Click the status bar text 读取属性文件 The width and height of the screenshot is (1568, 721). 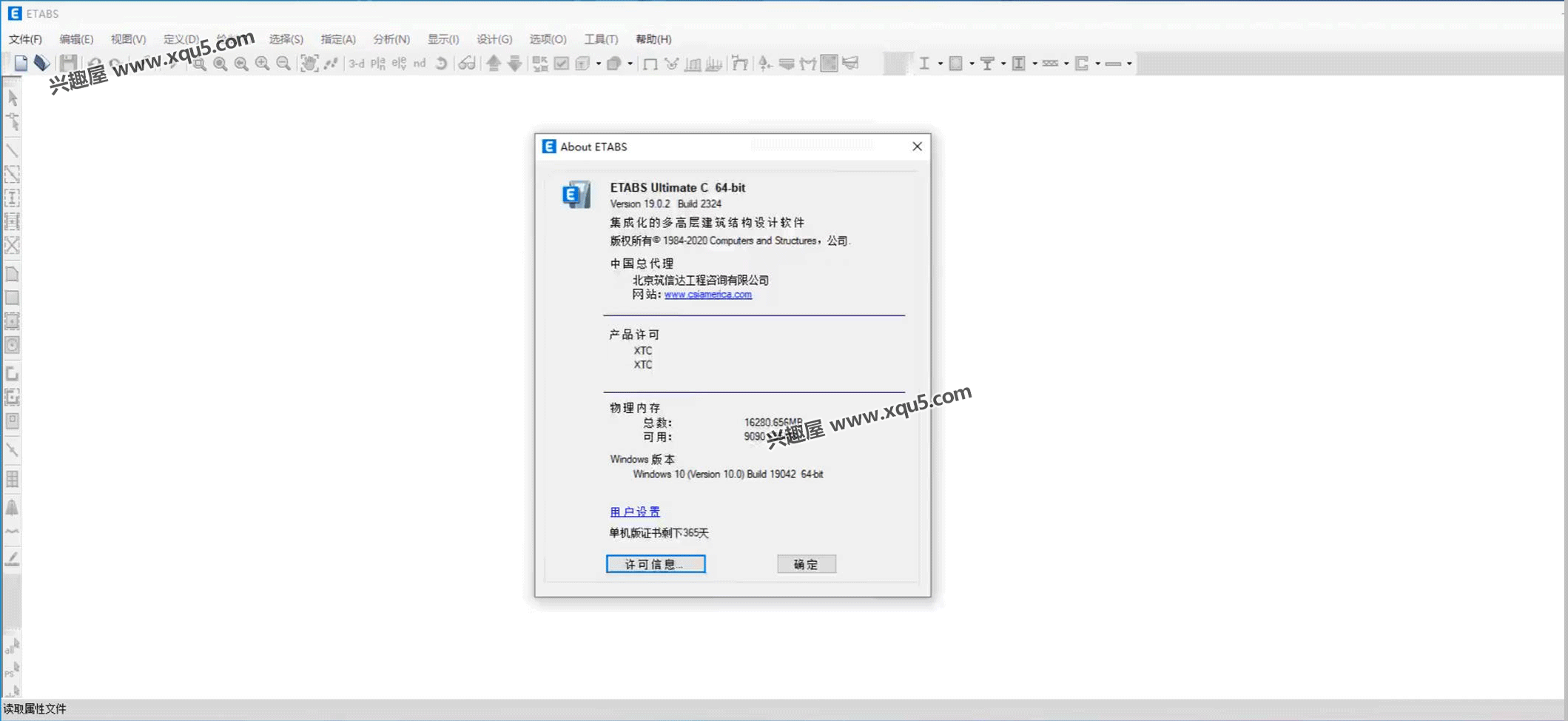click(x=35, y=709)
